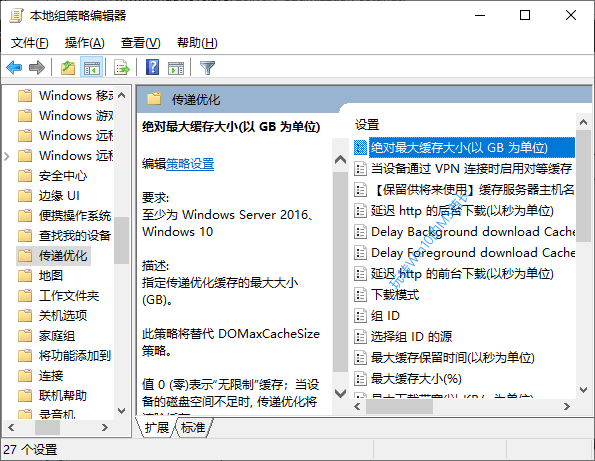Select 查找我的设备 in the tree
Viewport: 595px width, 461px height.
pyautogui.click(x=75, y=236)
